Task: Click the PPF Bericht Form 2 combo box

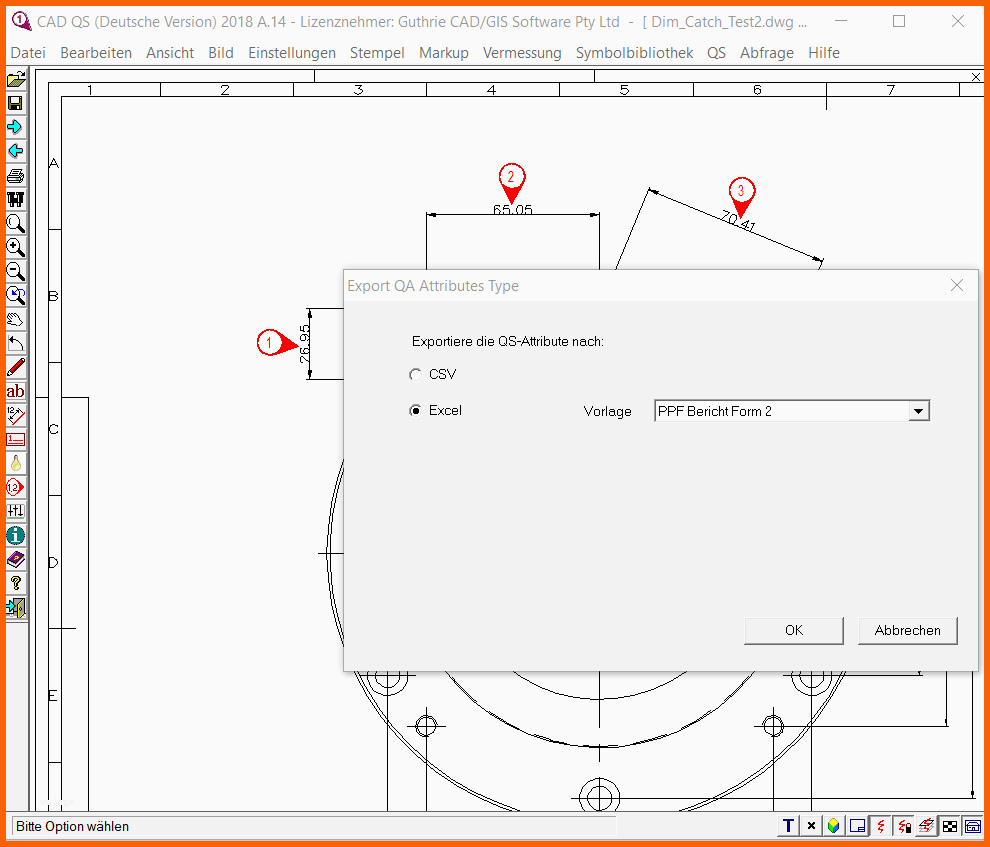Action: point(792,411)
